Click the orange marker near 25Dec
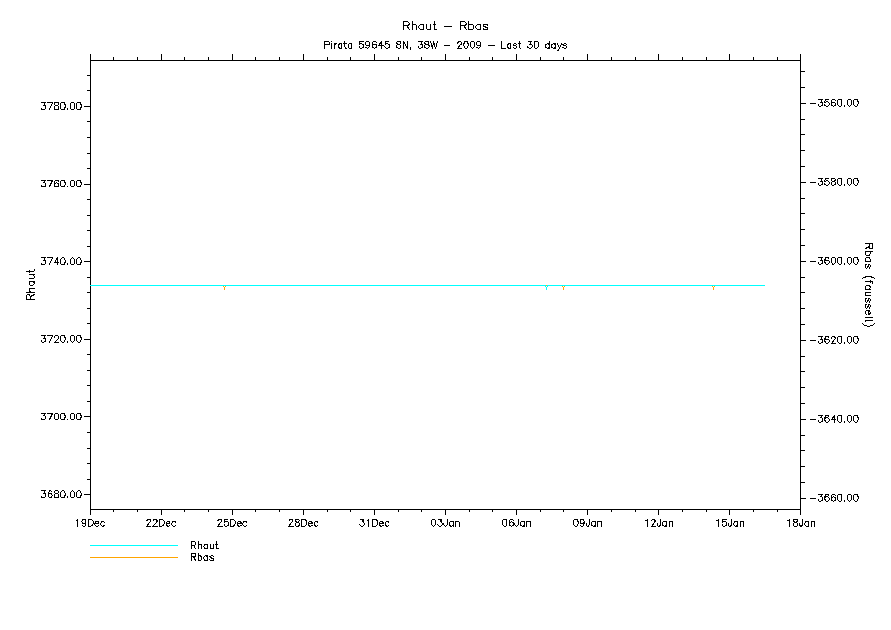 (x=225, y=288)
